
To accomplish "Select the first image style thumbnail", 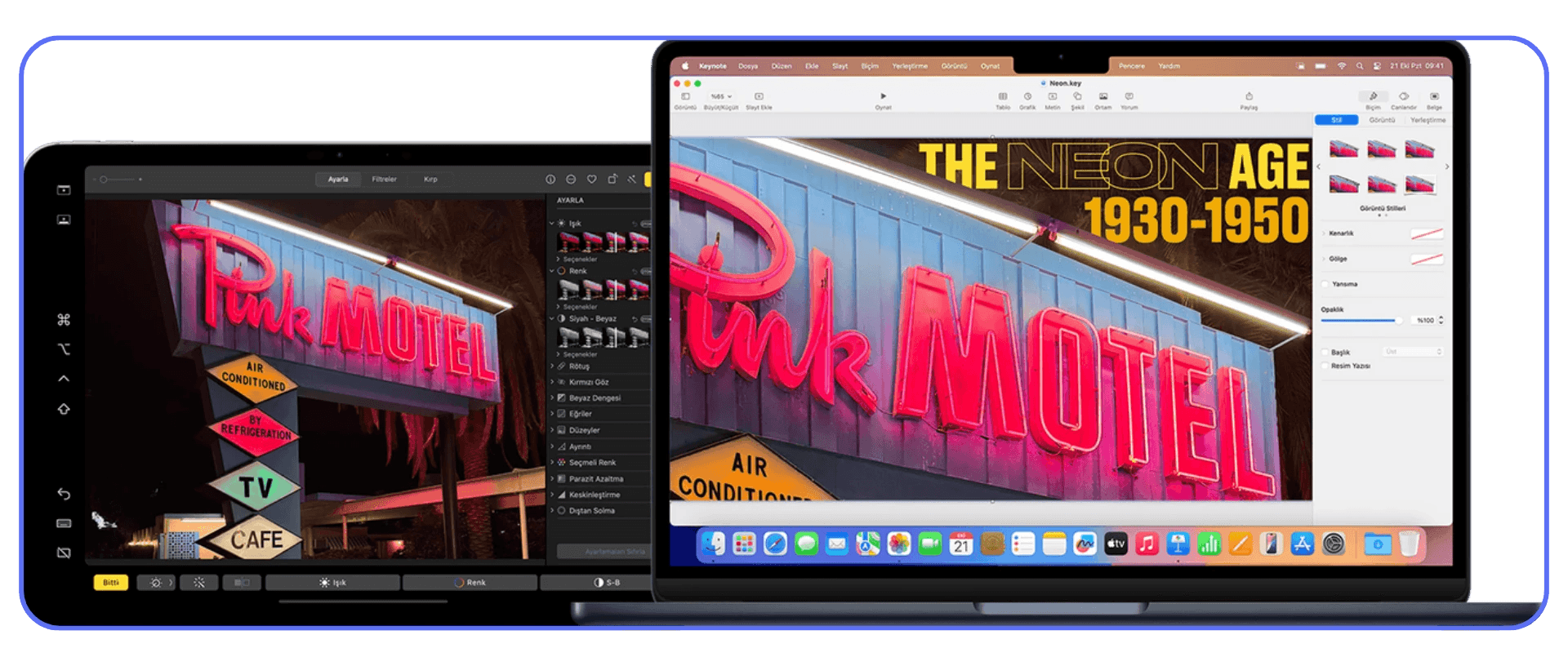I will [x=1343, y=149].
